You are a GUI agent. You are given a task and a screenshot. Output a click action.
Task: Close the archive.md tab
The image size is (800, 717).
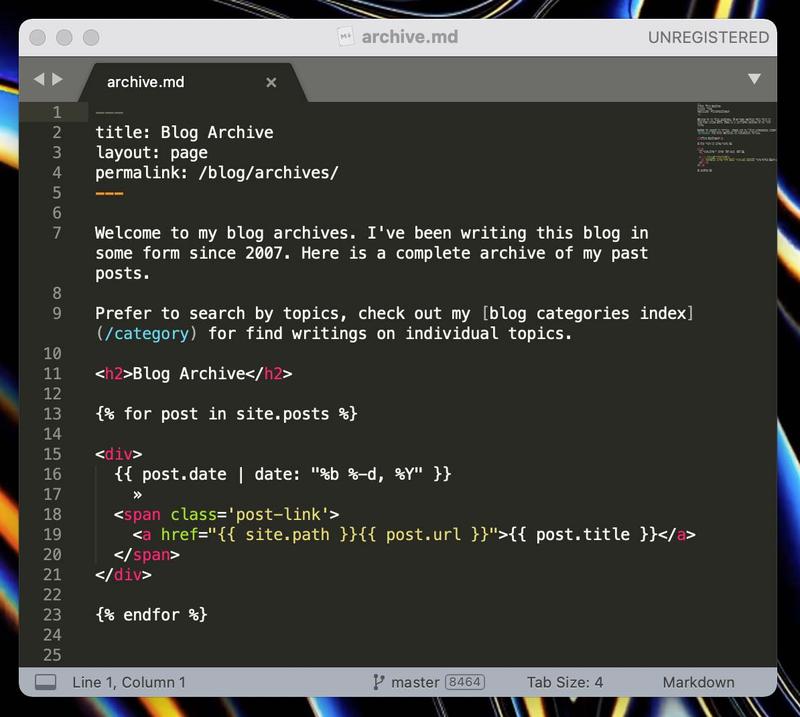271,83
